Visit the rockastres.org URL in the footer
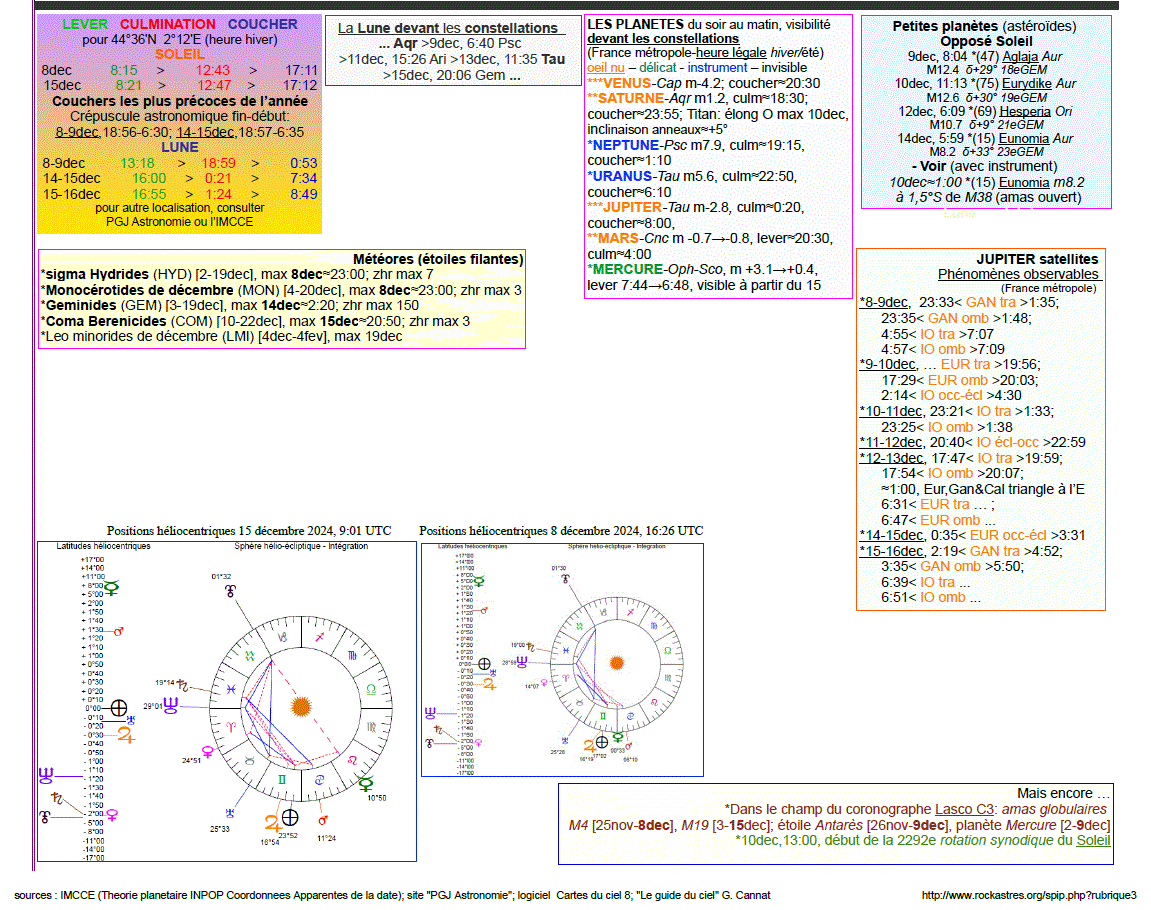Image resolution: width=1151 pixels, height=910 pixels. (x=1028, y=895)
